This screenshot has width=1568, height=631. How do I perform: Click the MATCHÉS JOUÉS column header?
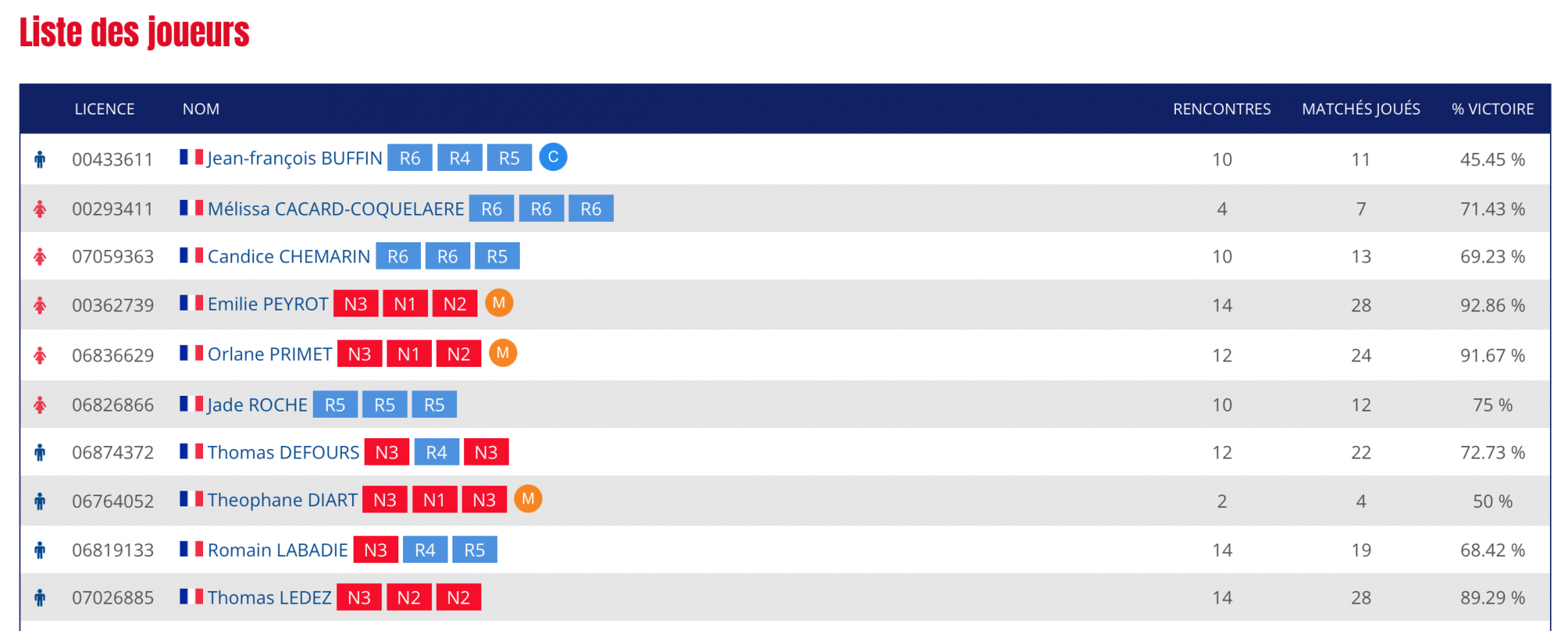click(x=1360, y=109)
